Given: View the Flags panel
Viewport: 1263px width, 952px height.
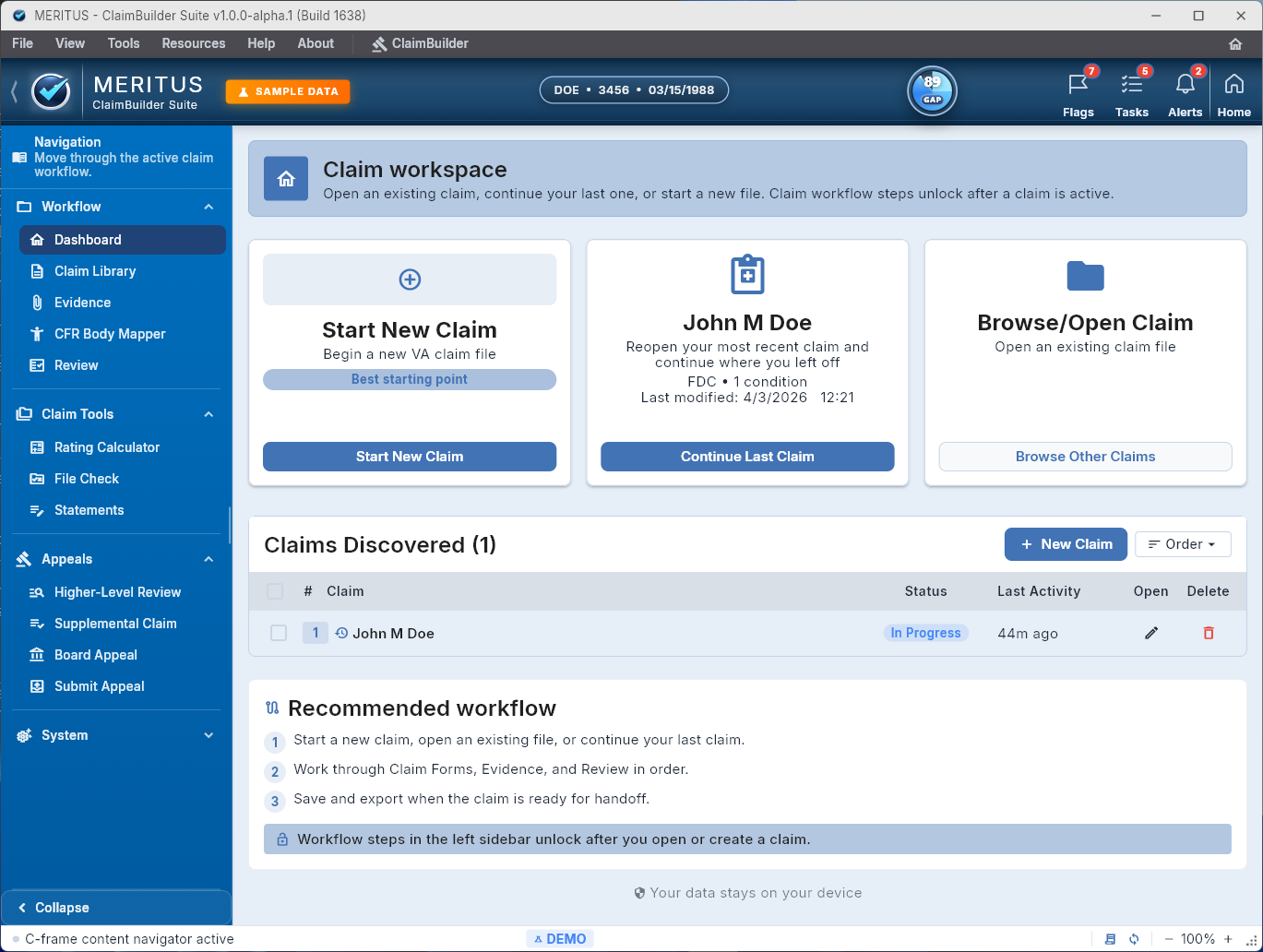Looking at the screenshot, I should coord(1078,92).
